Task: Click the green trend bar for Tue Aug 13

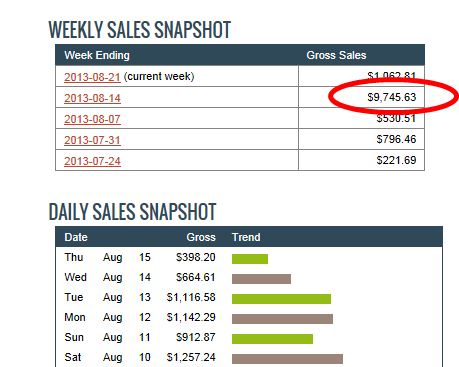Action: [x=281, y=299]
